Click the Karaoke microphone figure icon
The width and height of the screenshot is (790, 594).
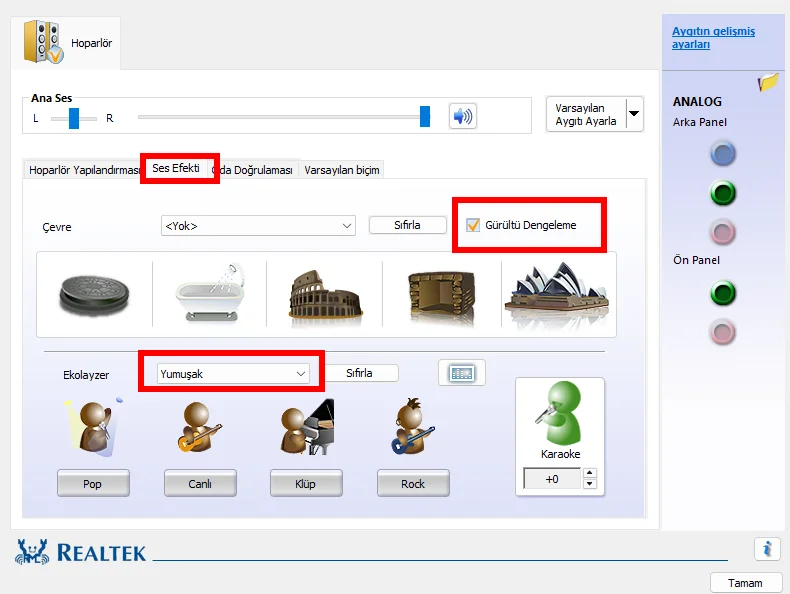(560, 414)
